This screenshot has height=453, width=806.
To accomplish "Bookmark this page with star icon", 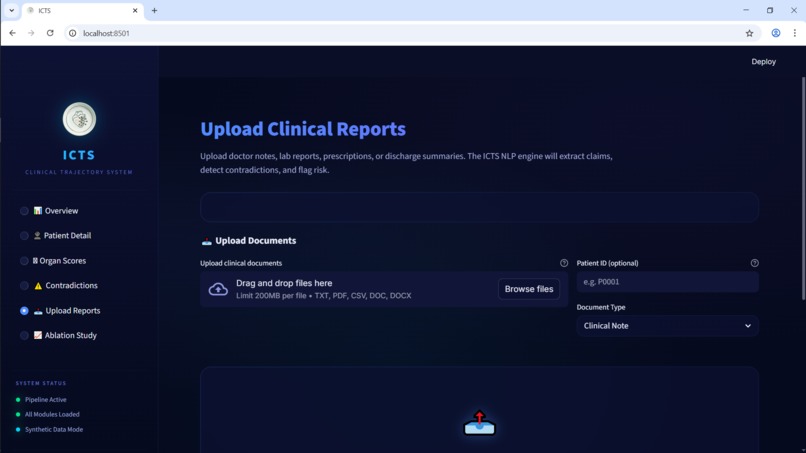I will coord(749,33).
